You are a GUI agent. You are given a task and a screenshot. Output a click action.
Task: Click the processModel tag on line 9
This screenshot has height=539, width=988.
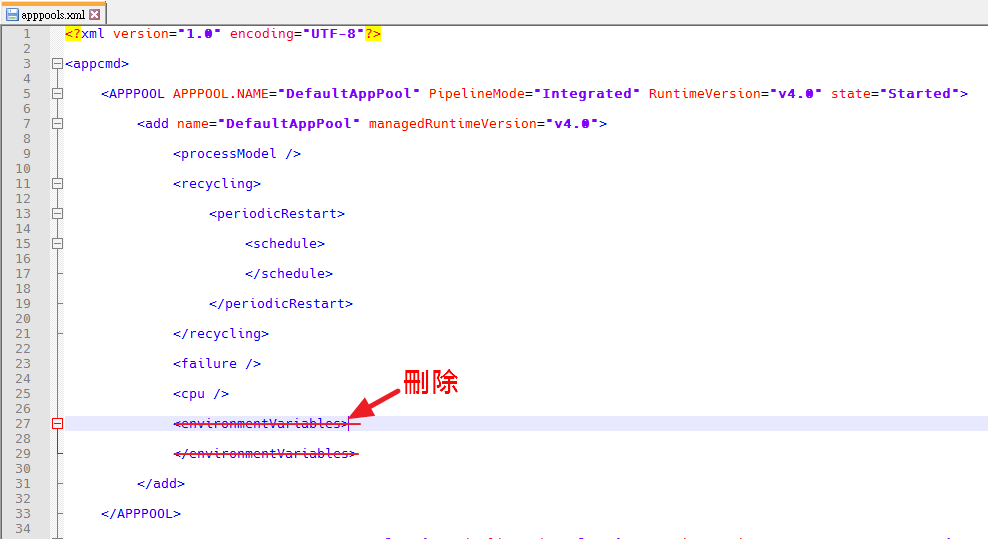point(237,154)
